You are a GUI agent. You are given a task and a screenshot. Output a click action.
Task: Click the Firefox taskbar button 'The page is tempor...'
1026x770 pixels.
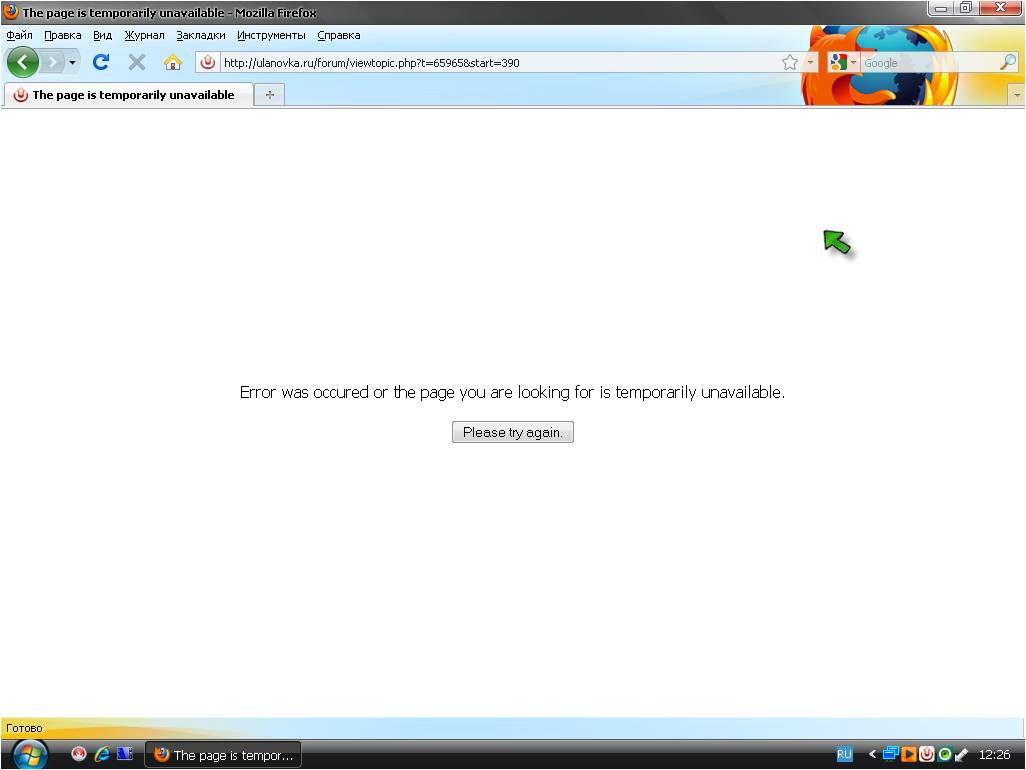click(x=222, y=755)
